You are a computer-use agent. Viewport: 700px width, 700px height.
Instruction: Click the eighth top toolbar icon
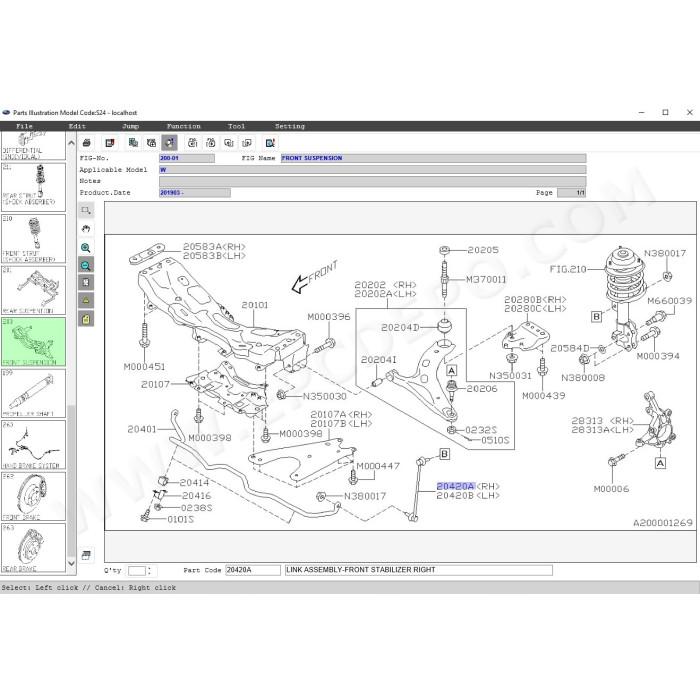pyautogui.click(x=229, y=143)
